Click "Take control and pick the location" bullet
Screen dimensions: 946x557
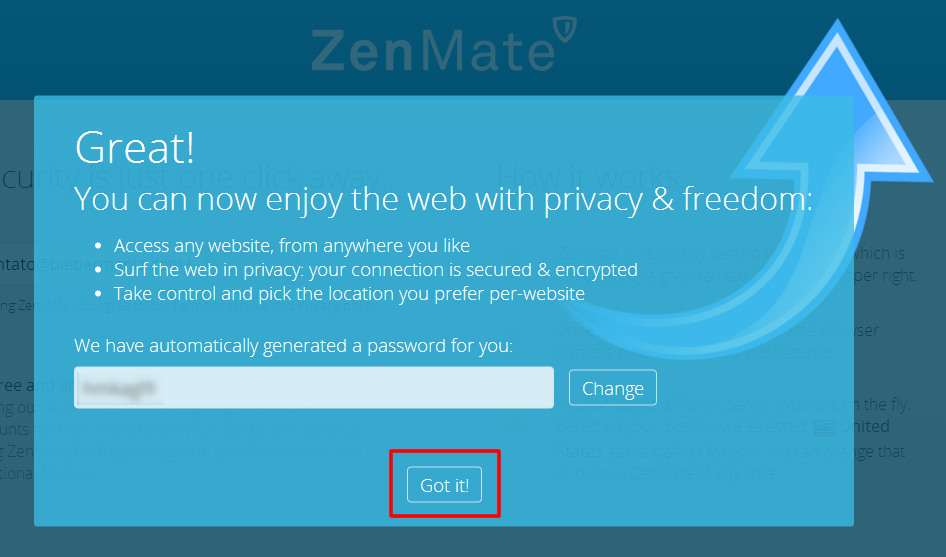coord(349,294)
